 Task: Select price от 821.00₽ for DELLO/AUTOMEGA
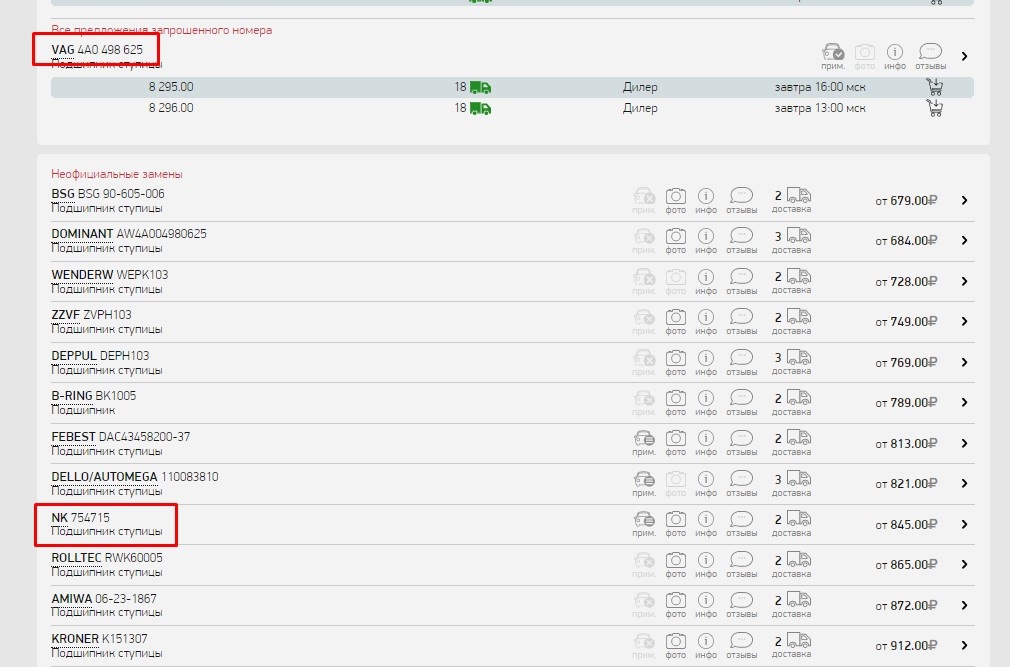click(906, 484)
